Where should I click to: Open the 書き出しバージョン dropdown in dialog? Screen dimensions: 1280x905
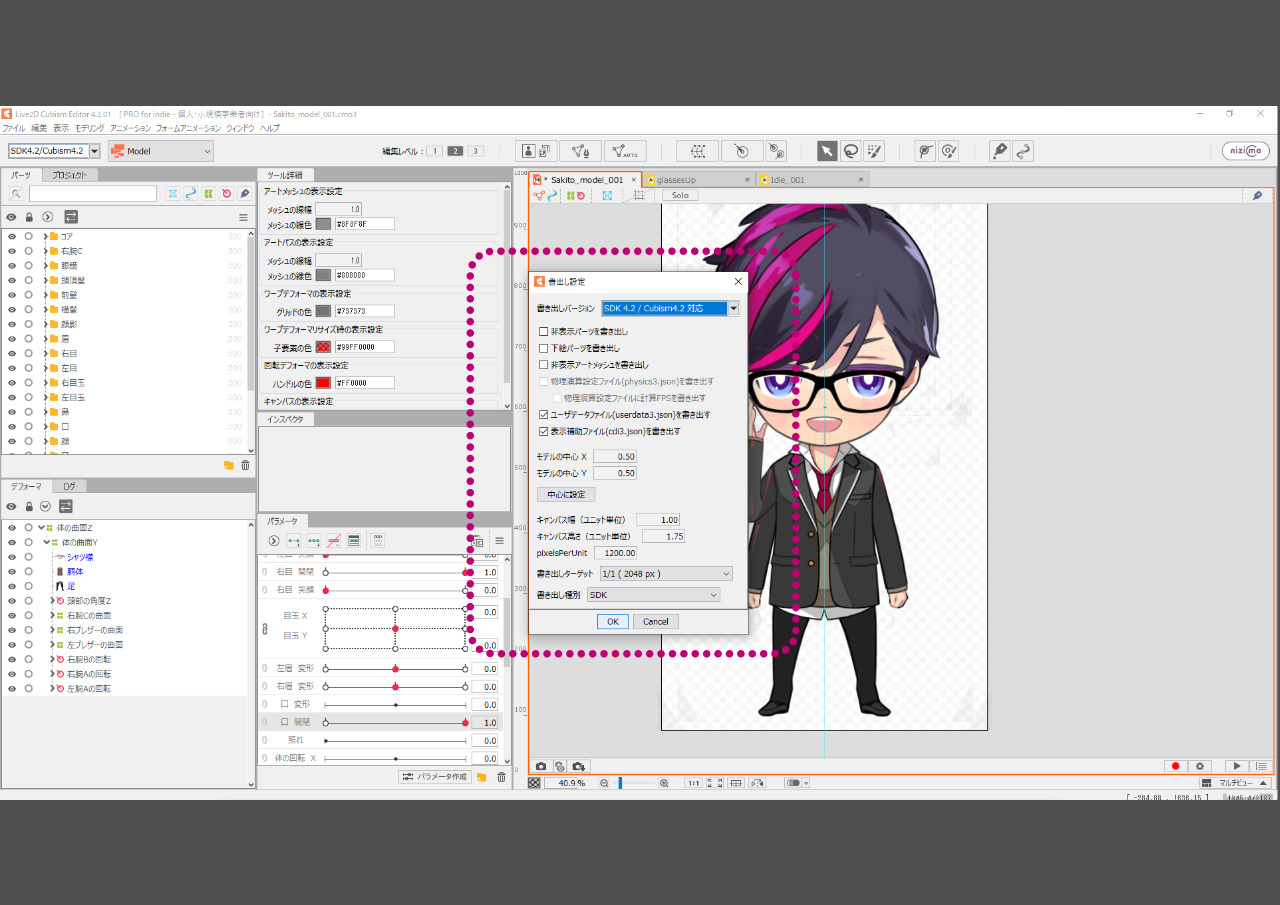670,308
